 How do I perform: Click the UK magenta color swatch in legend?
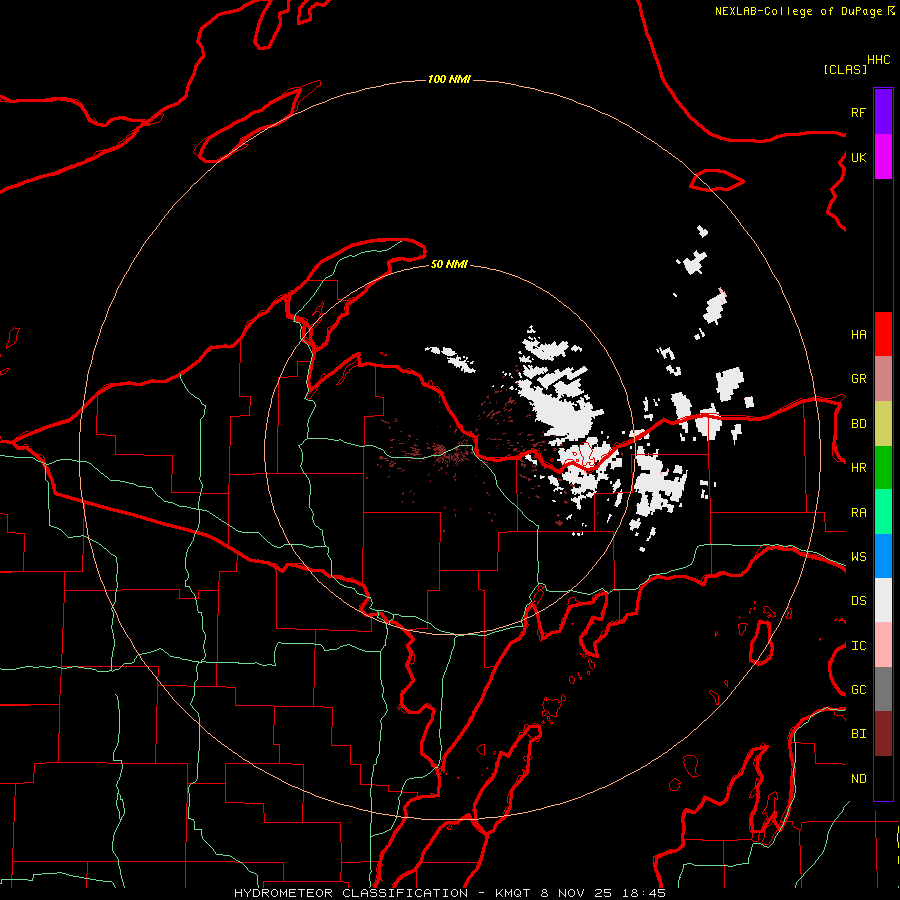(x=883, y=157)
